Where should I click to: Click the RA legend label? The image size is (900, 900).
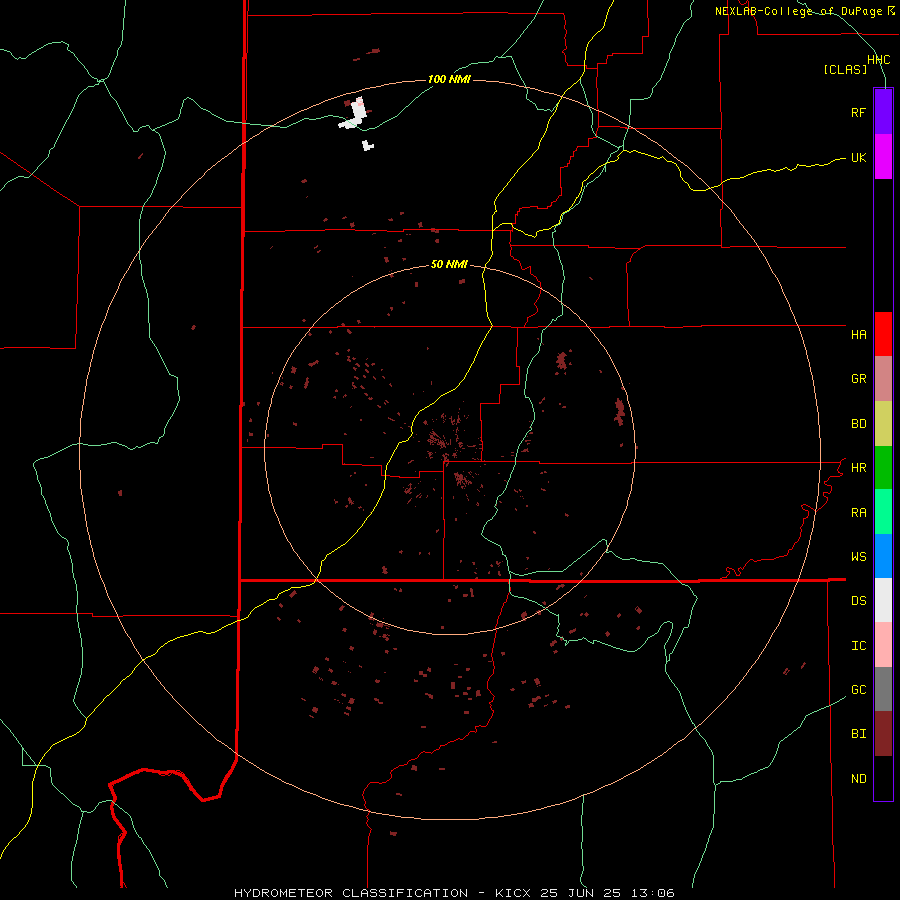[x=858, y=513]
